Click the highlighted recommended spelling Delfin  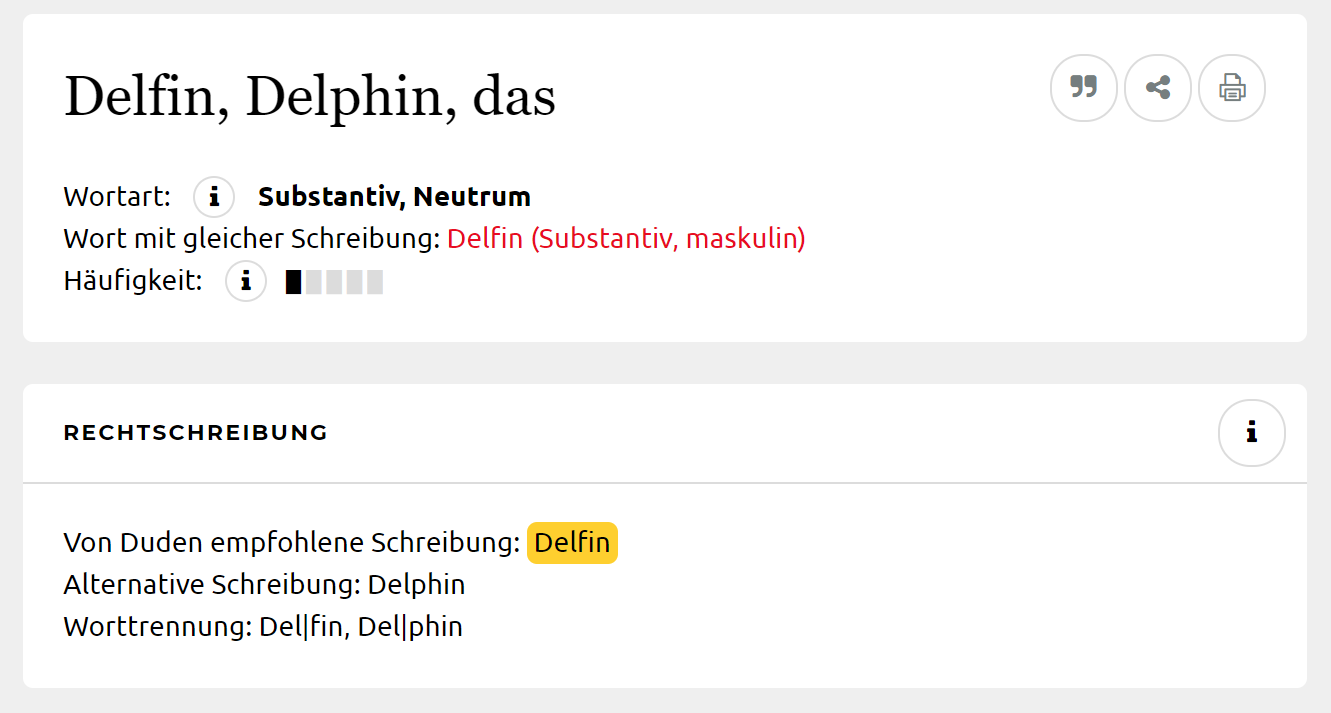[x=572, y=542]
